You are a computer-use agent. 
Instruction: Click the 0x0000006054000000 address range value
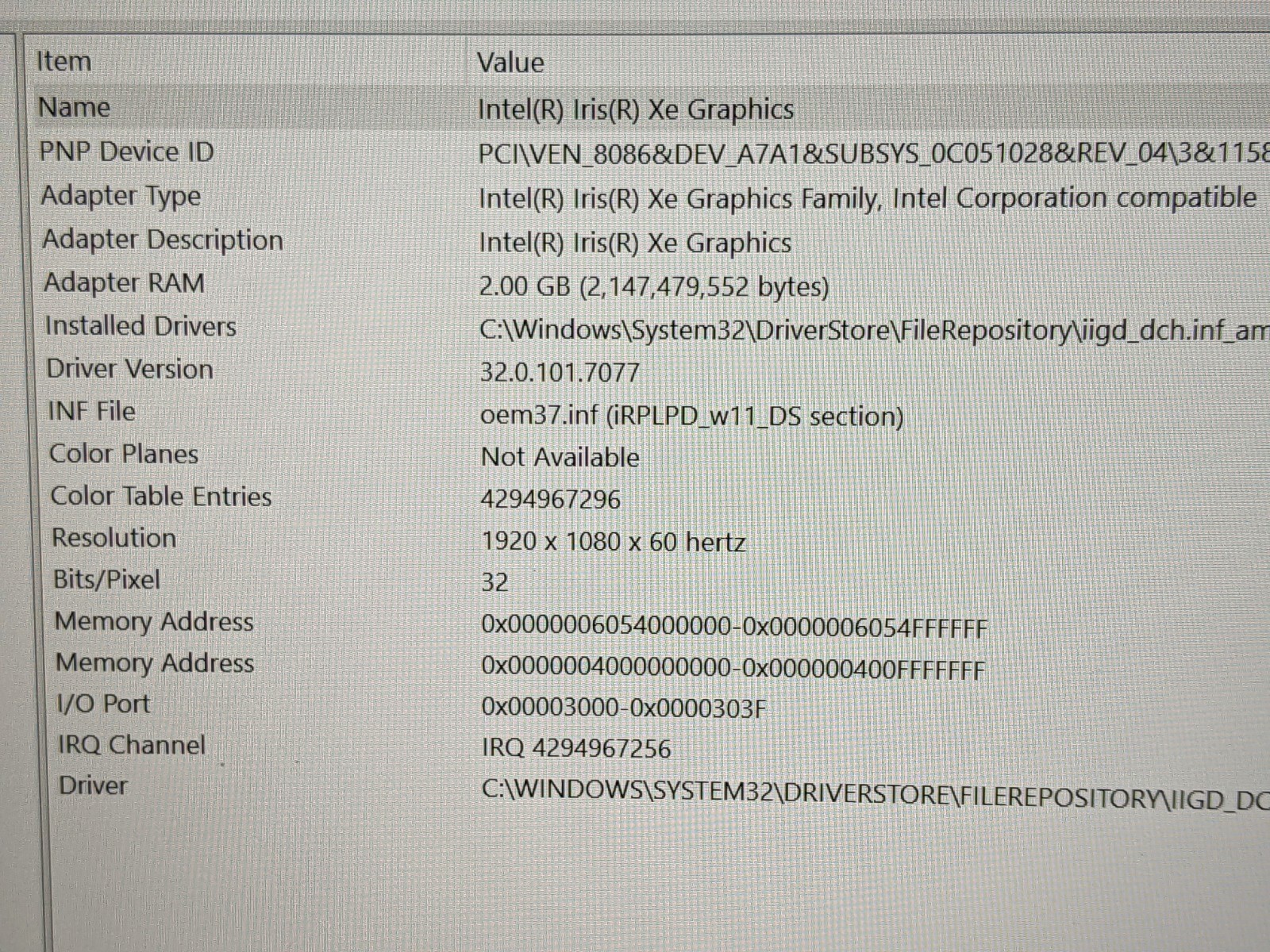coord(734,627)
